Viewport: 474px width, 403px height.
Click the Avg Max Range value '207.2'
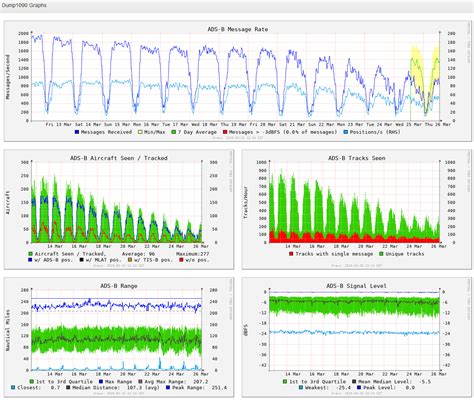click(200, 382)
